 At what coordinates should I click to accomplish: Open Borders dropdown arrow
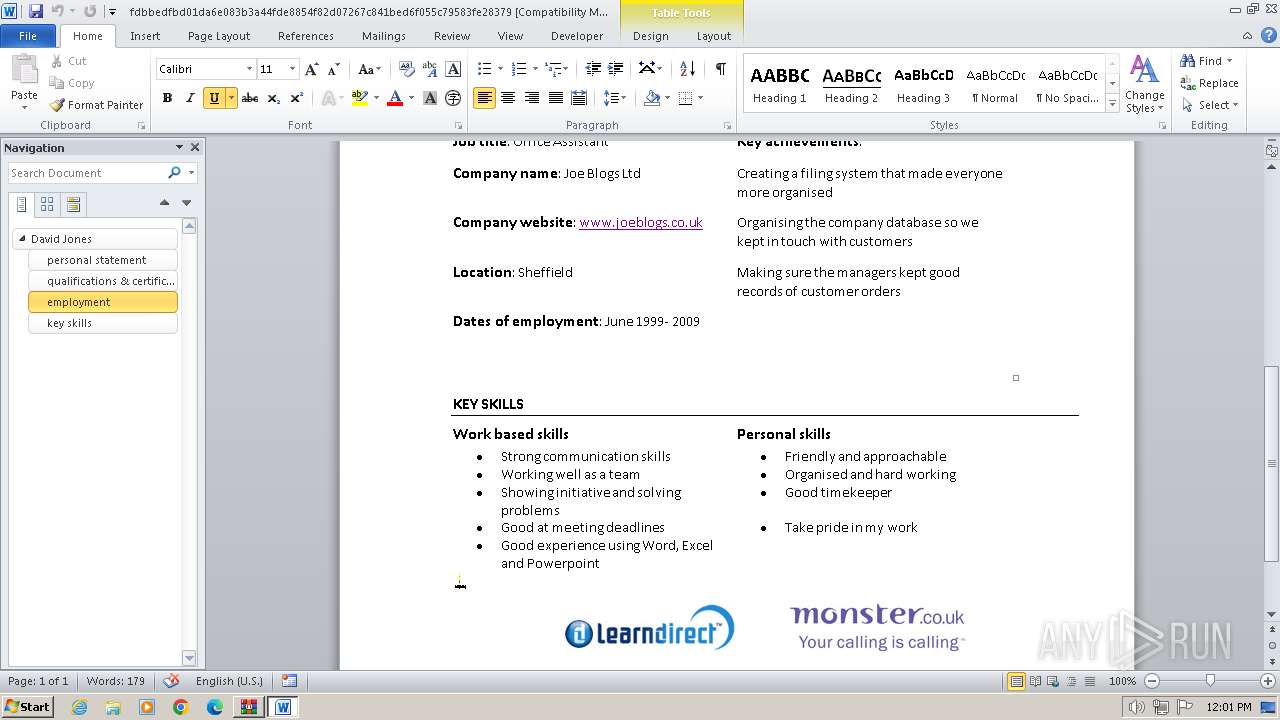pyautogui.click(x=700, y=98)
